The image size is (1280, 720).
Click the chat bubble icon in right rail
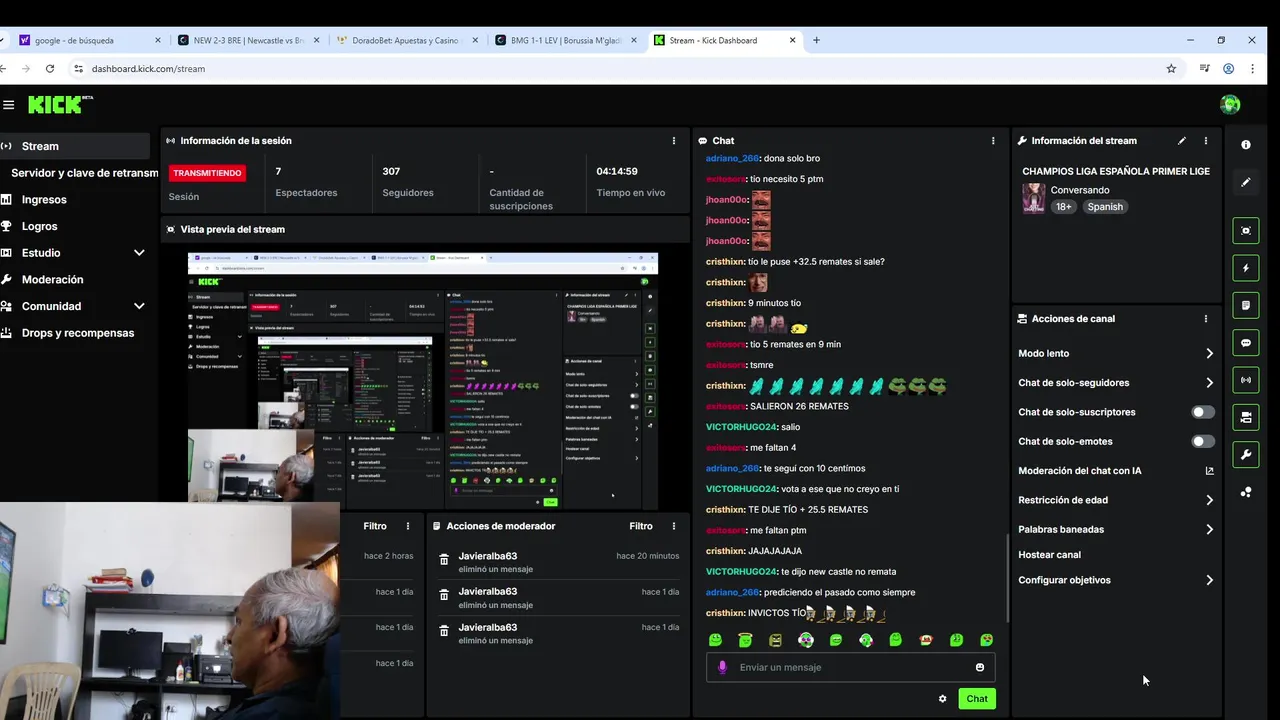point(1246,342)
